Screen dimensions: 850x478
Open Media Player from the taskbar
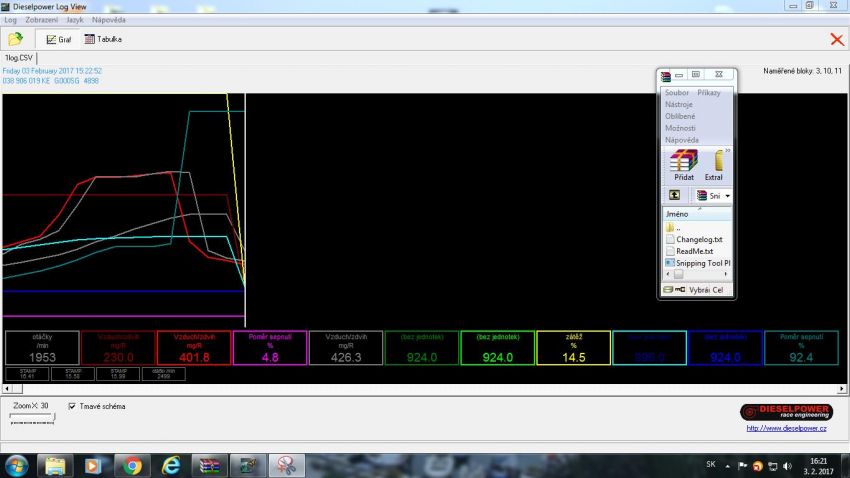point(93,466)
